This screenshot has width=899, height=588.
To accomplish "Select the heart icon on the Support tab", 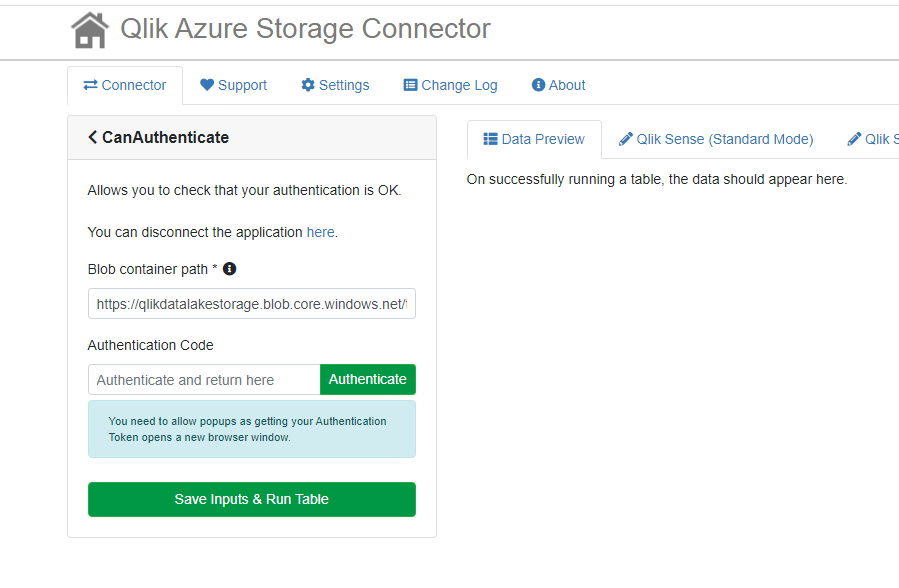I will pos(204,85).
